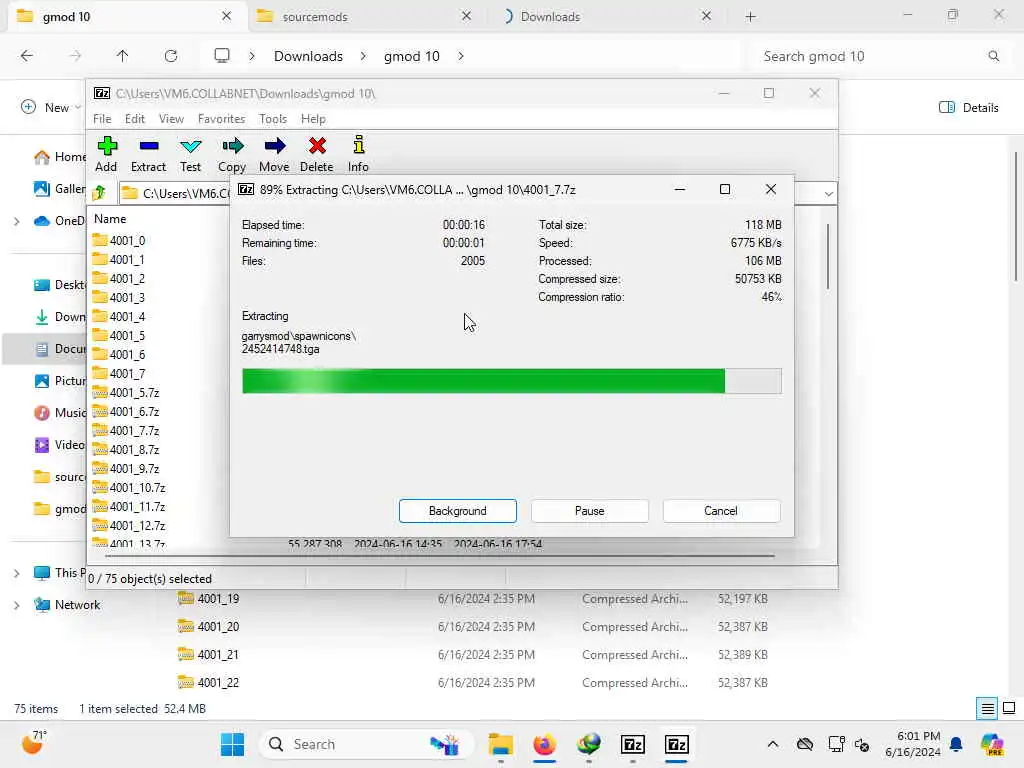Select the 4001_0 folder in 7-Zip list
Screen dimensions: 1024x768
[x=119, y=240]
